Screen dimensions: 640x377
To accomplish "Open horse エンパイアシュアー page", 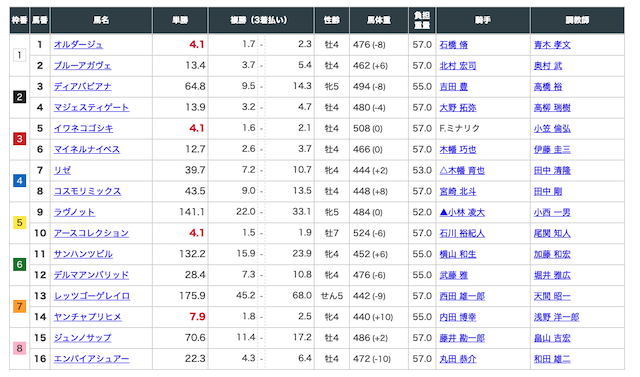I will pyautogui.click(x=91, y=359).
